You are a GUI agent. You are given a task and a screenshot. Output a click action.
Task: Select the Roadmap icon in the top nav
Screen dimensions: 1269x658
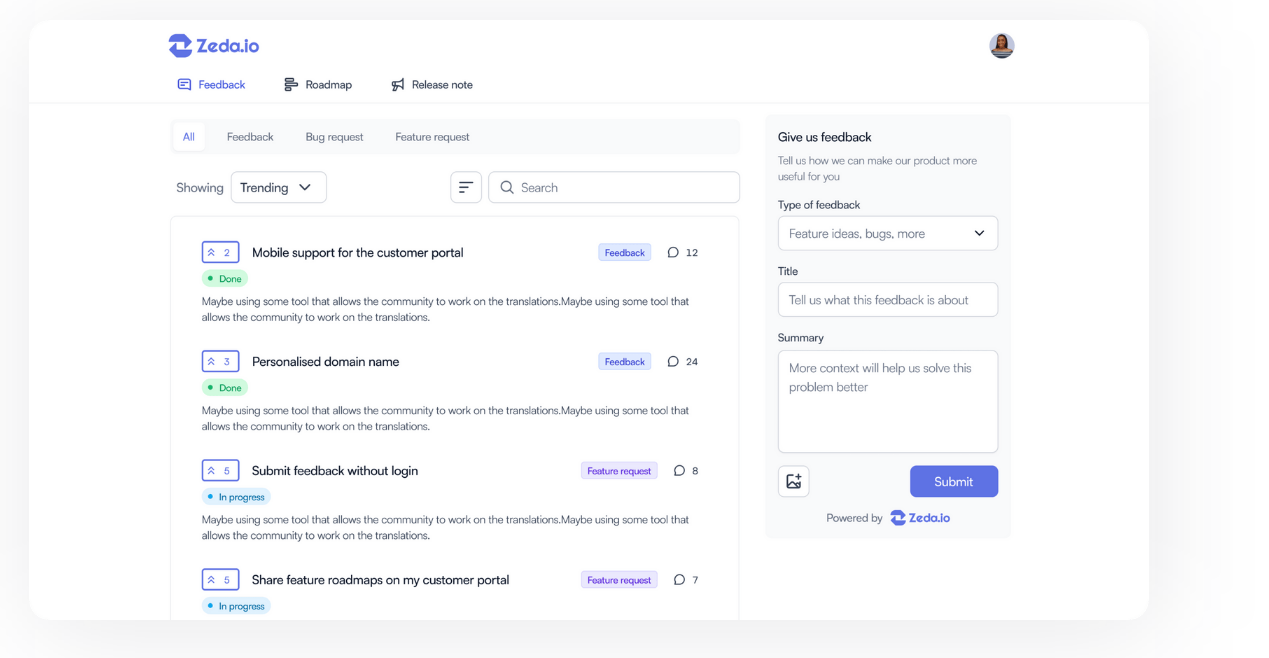click(289, 84)
